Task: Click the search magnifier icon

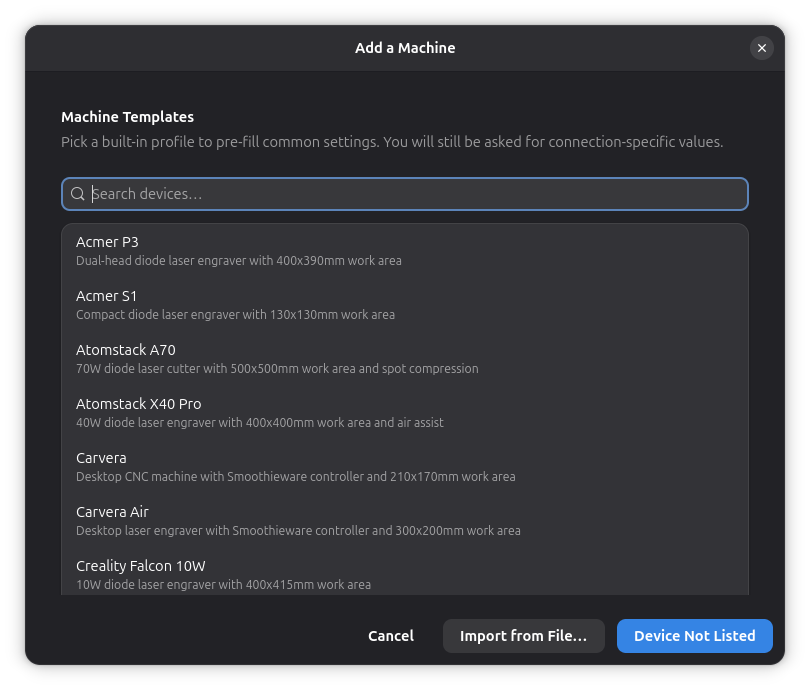Action: click(77, 194)
